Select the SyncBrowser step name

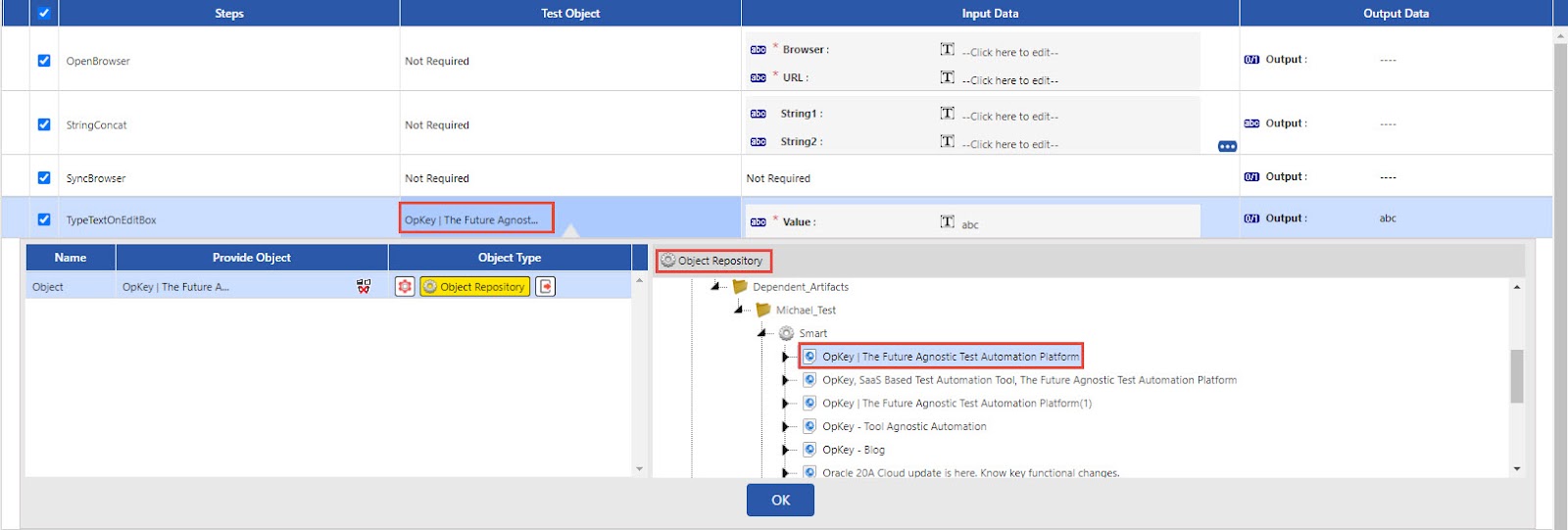pyautogui.click(x=96, y=178)
